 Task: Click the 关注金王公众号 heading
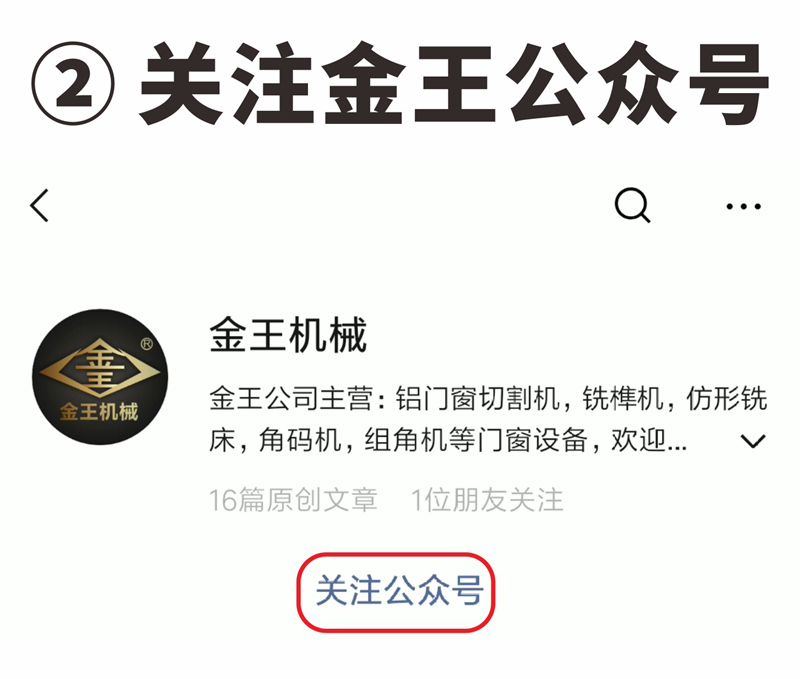tap(454, 83)
